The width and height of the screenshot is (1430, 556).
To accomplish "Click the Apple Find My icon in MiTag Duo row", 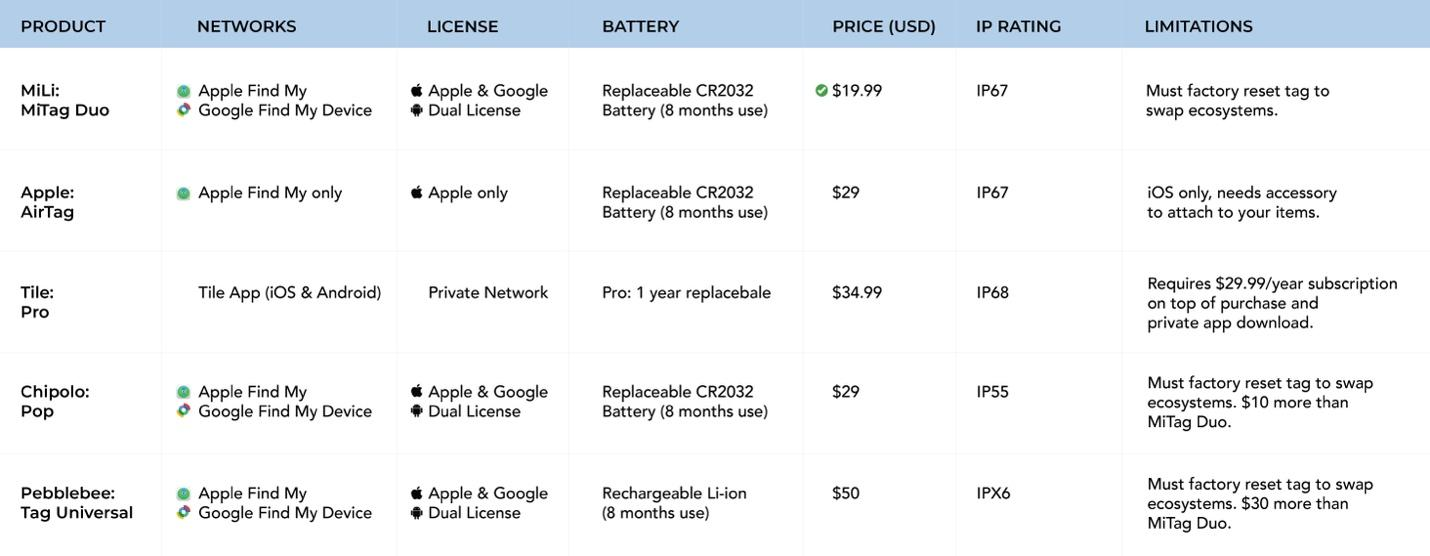I will pos(184,91).
